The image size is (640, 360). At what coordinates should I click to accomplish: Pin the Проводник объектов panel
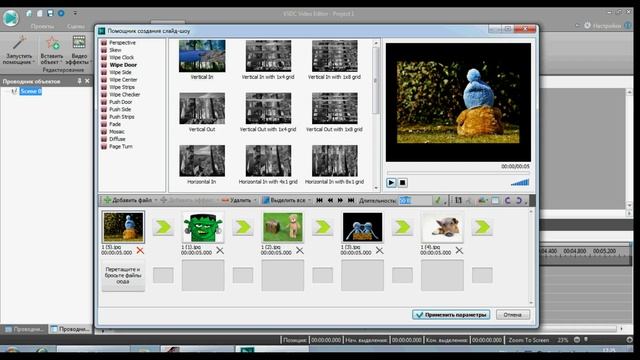[79, 81]
